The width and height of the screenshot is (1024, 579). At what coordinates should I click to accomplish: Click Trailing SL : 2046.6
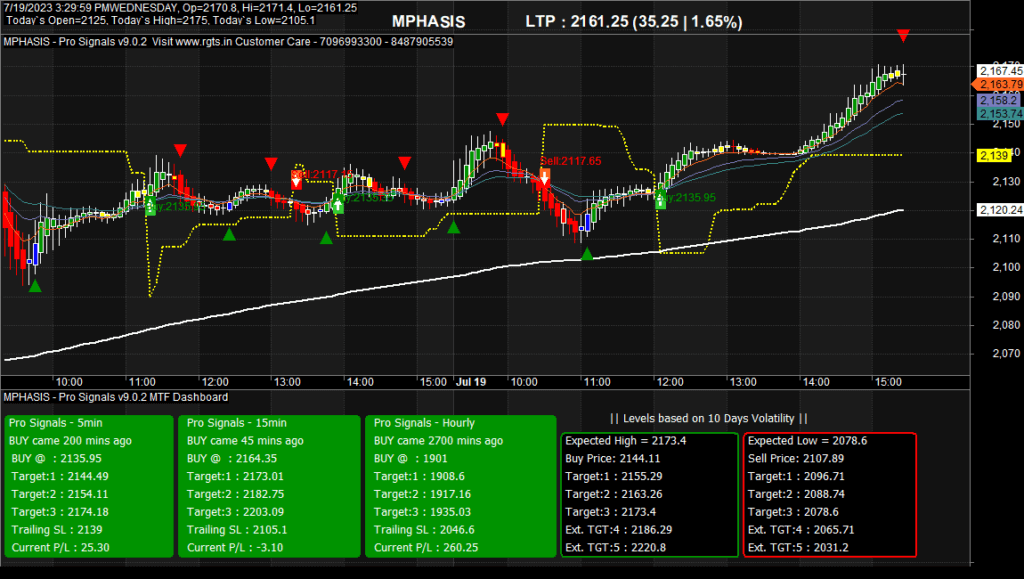coord(424,529)
